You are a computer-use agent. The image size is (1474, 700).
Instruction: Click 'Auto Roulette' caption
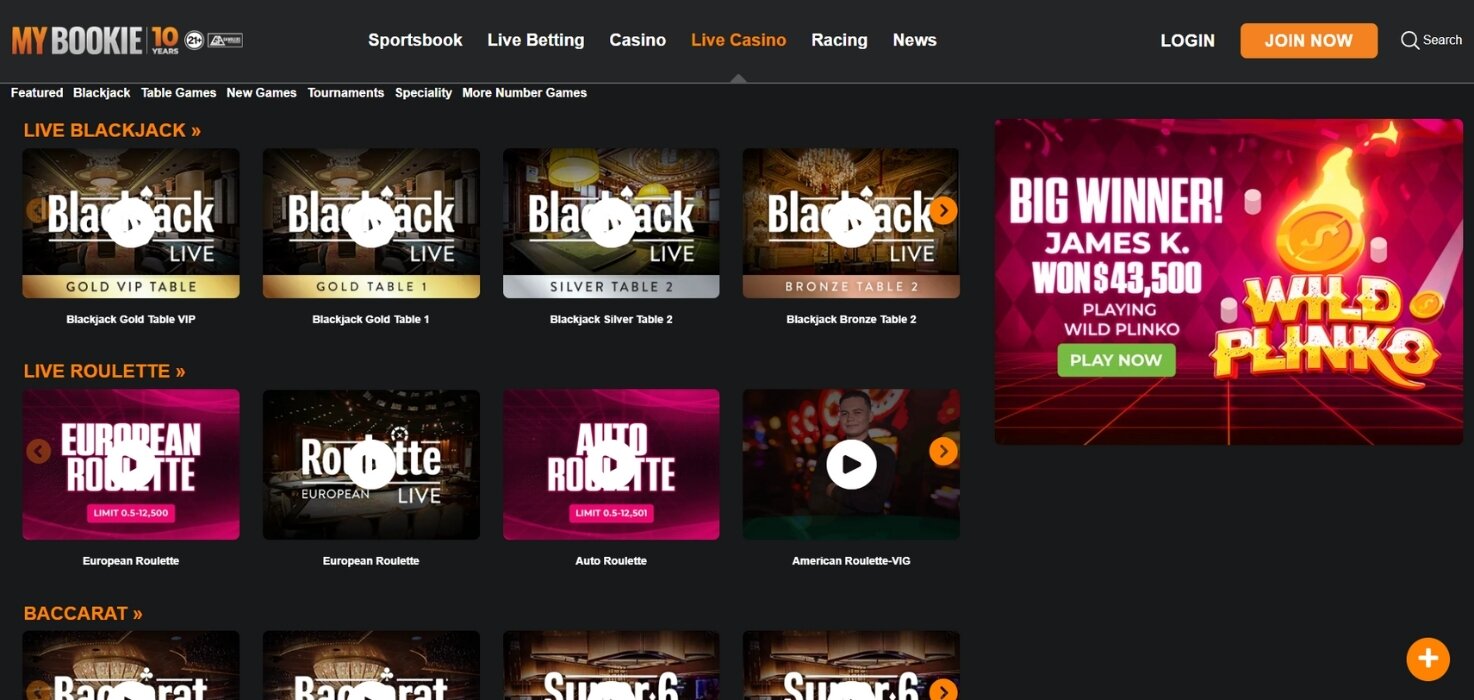coord(611,561)
